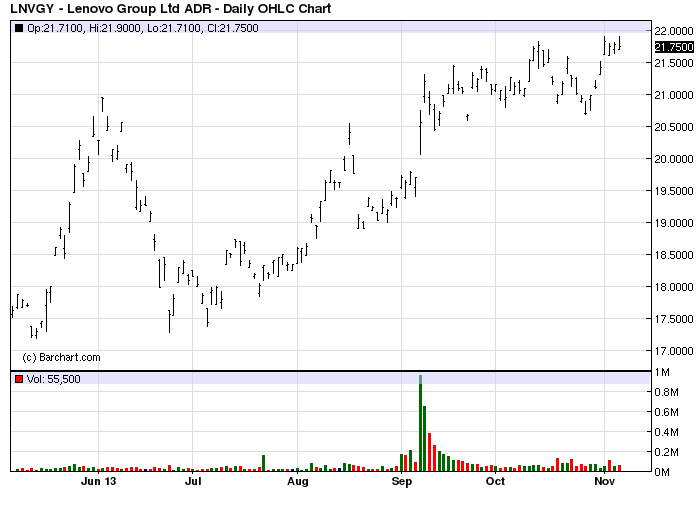Click the 0M volume axis label
Screen dimensions: 700x512
pyautogui.click(x=662, y=472)
